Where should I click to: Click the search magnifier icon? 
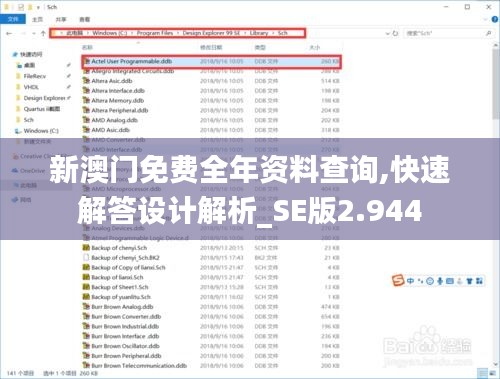click(489, 33)
